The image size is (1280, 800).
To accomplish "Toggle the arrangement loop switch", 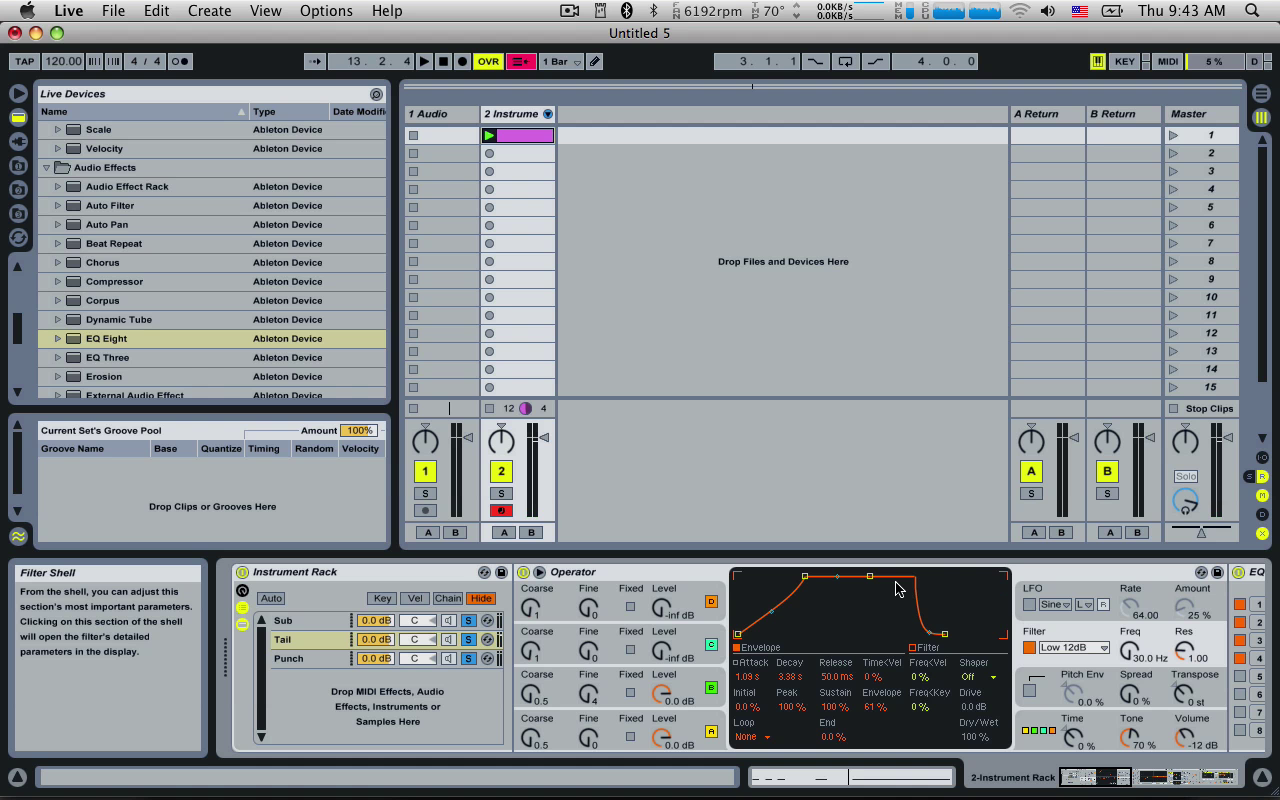I will click(x=846, y=61).
